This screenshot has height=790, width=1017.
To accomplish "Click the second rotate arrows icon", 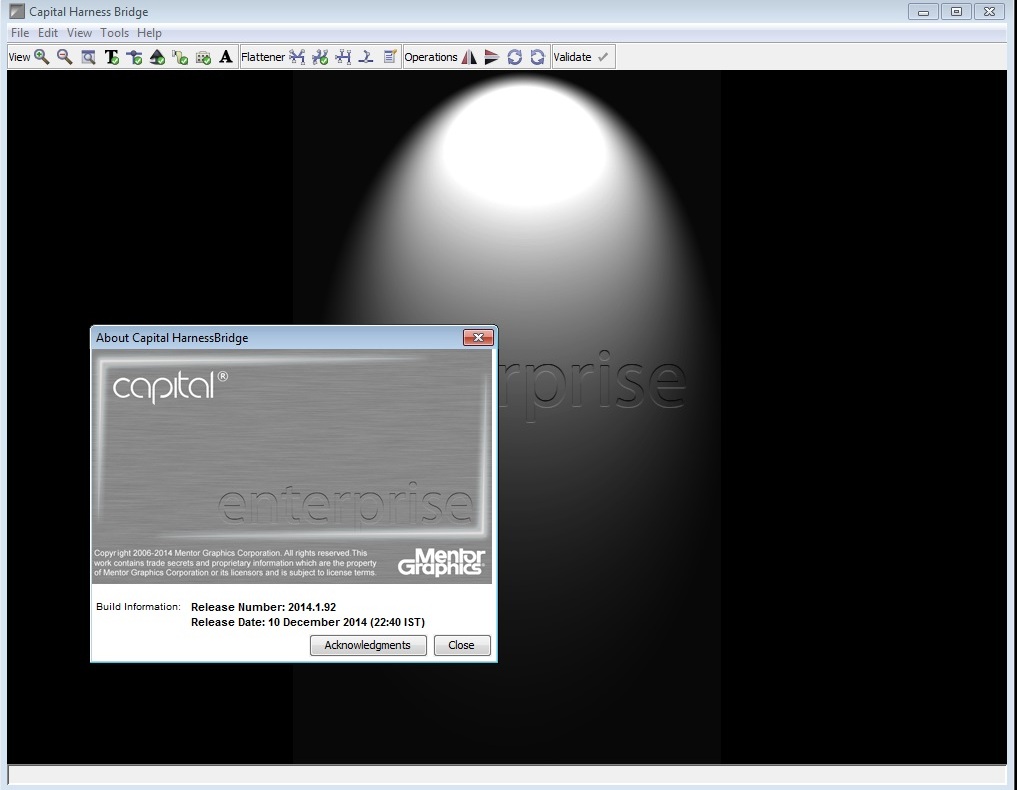I will click(x=537, y=57).
